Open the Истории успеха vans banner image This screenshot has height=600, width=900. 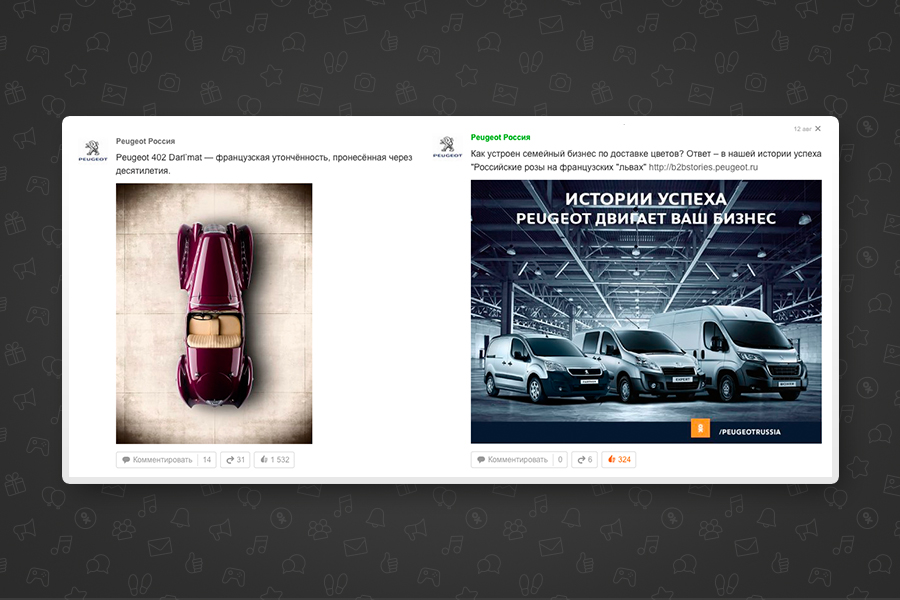click(646, 312)
